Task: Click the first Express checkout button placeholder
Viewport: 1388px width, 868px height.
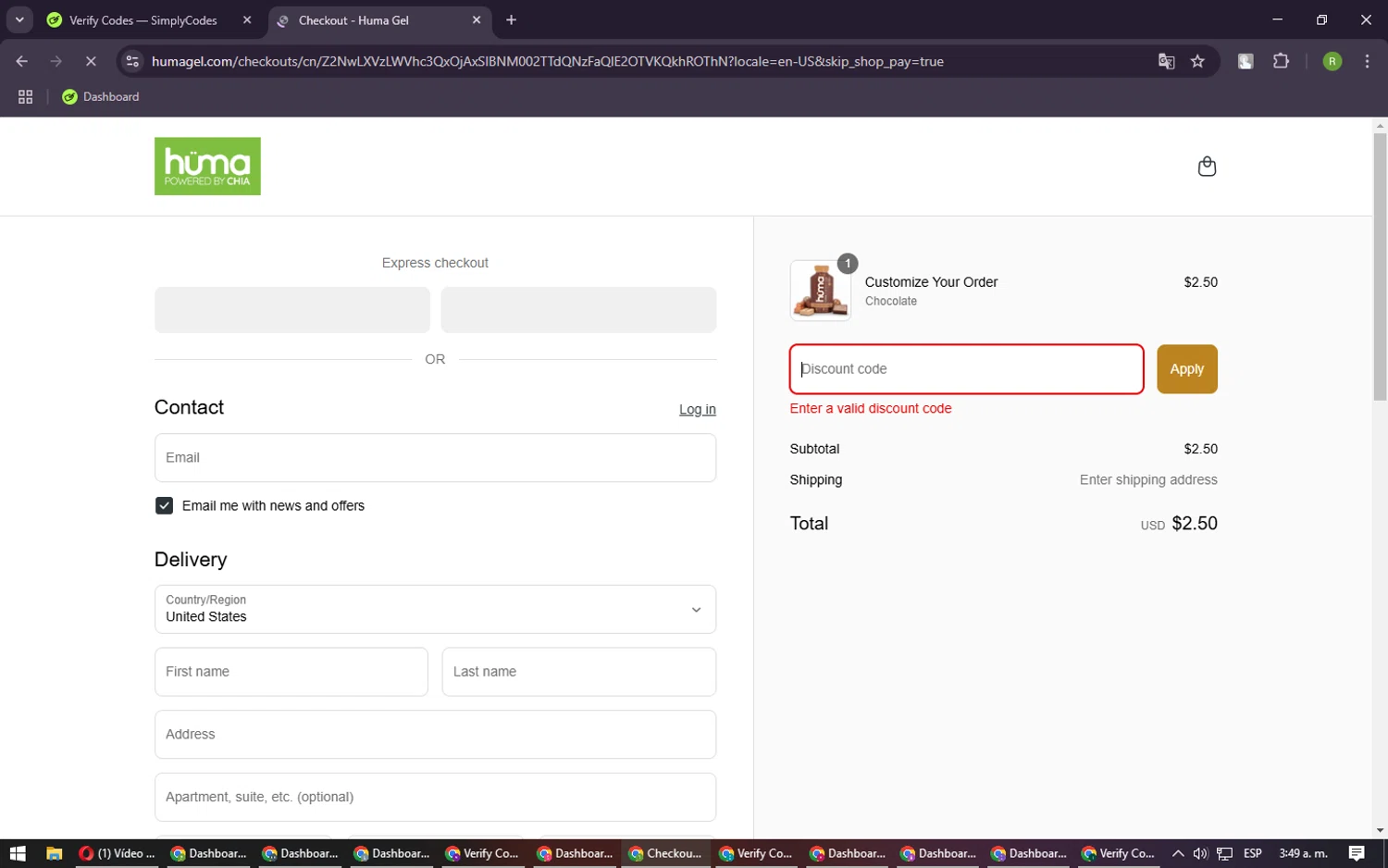Action: [x=292, y=310]
